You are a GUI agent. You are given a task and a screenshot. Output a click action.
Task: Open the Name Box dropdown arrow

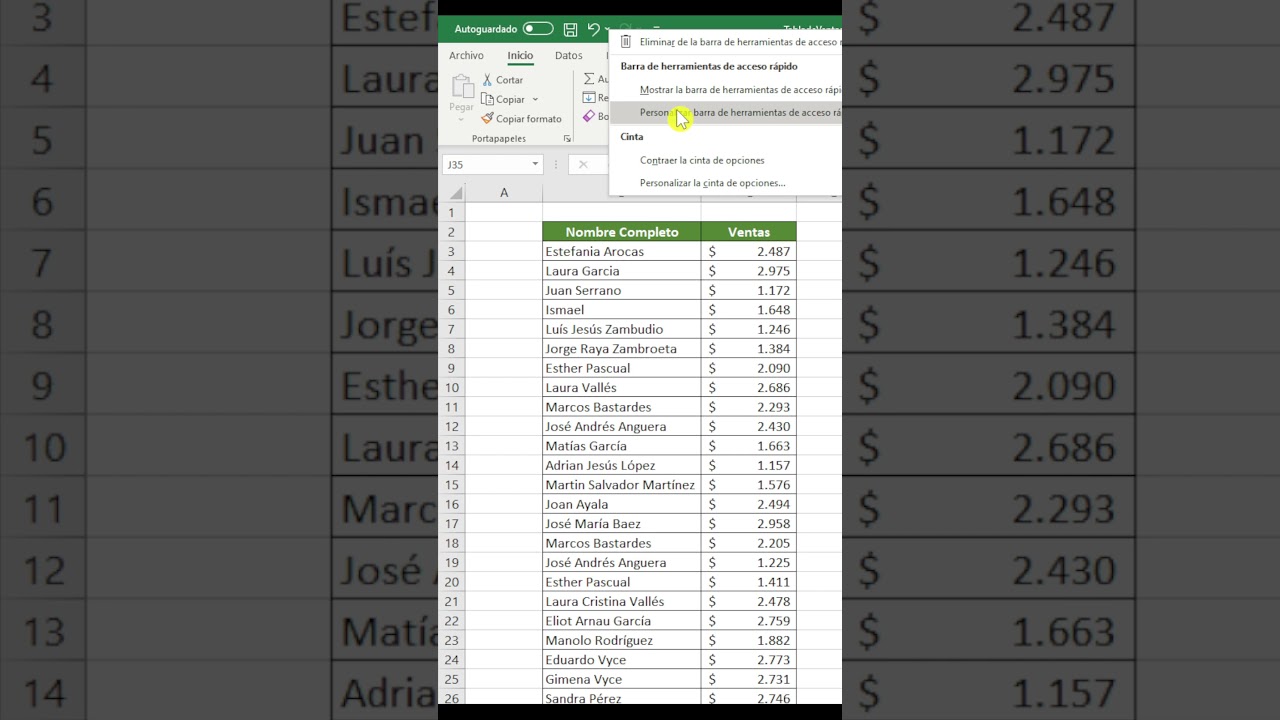(x=535, y=164)
